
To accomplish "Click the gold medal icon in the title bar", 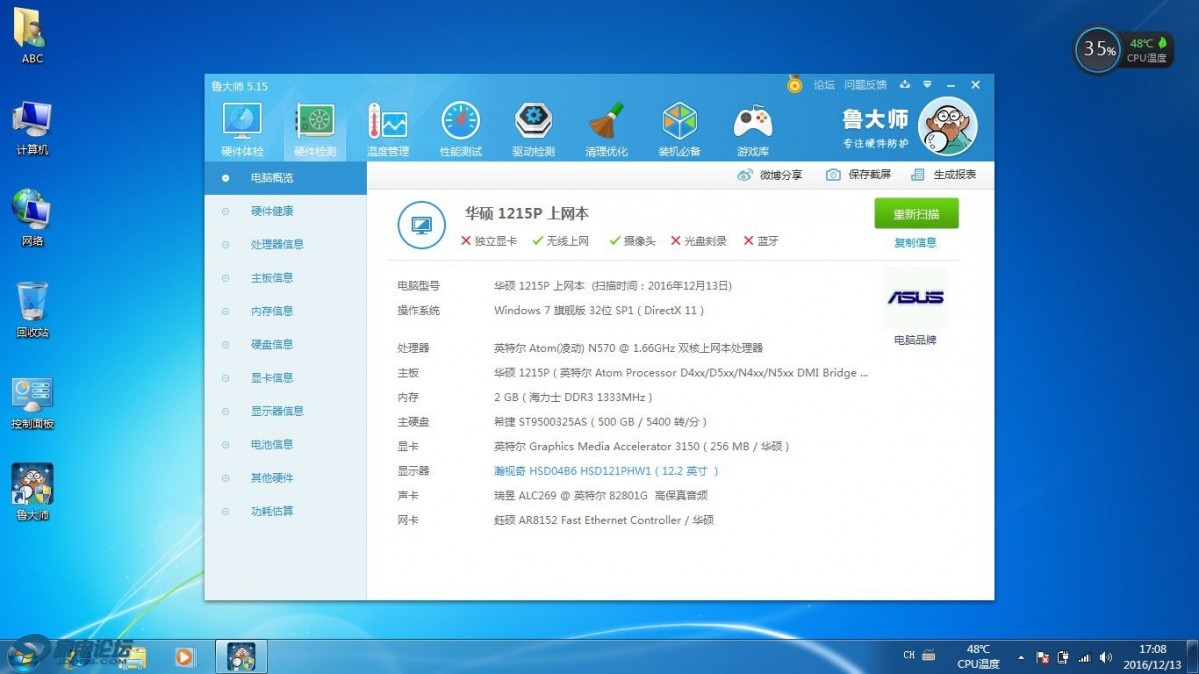I will pos(794,84).
